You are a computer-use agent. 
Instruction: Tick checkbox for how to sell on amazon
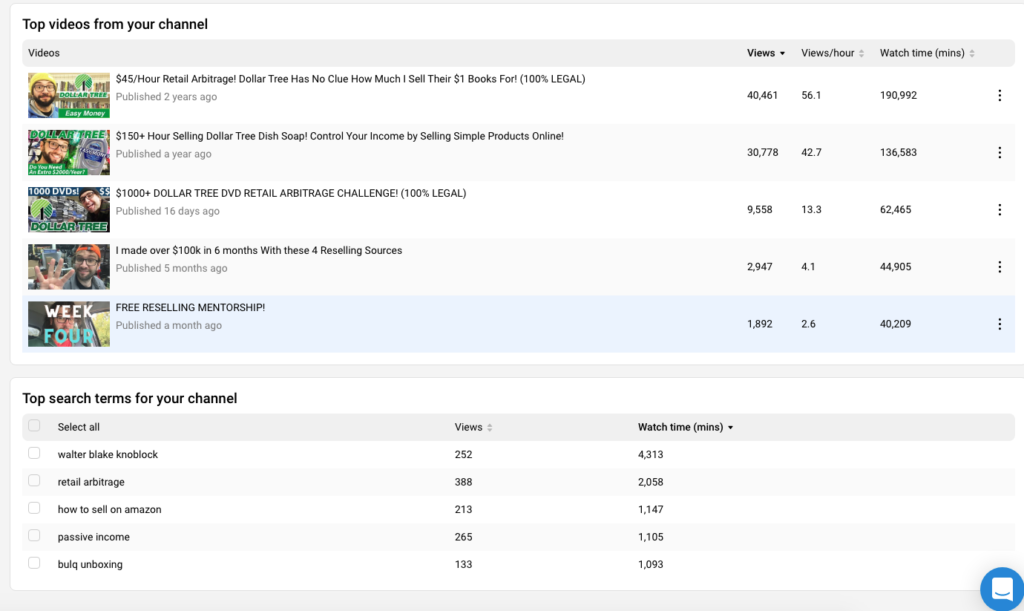tap(34, 509)
